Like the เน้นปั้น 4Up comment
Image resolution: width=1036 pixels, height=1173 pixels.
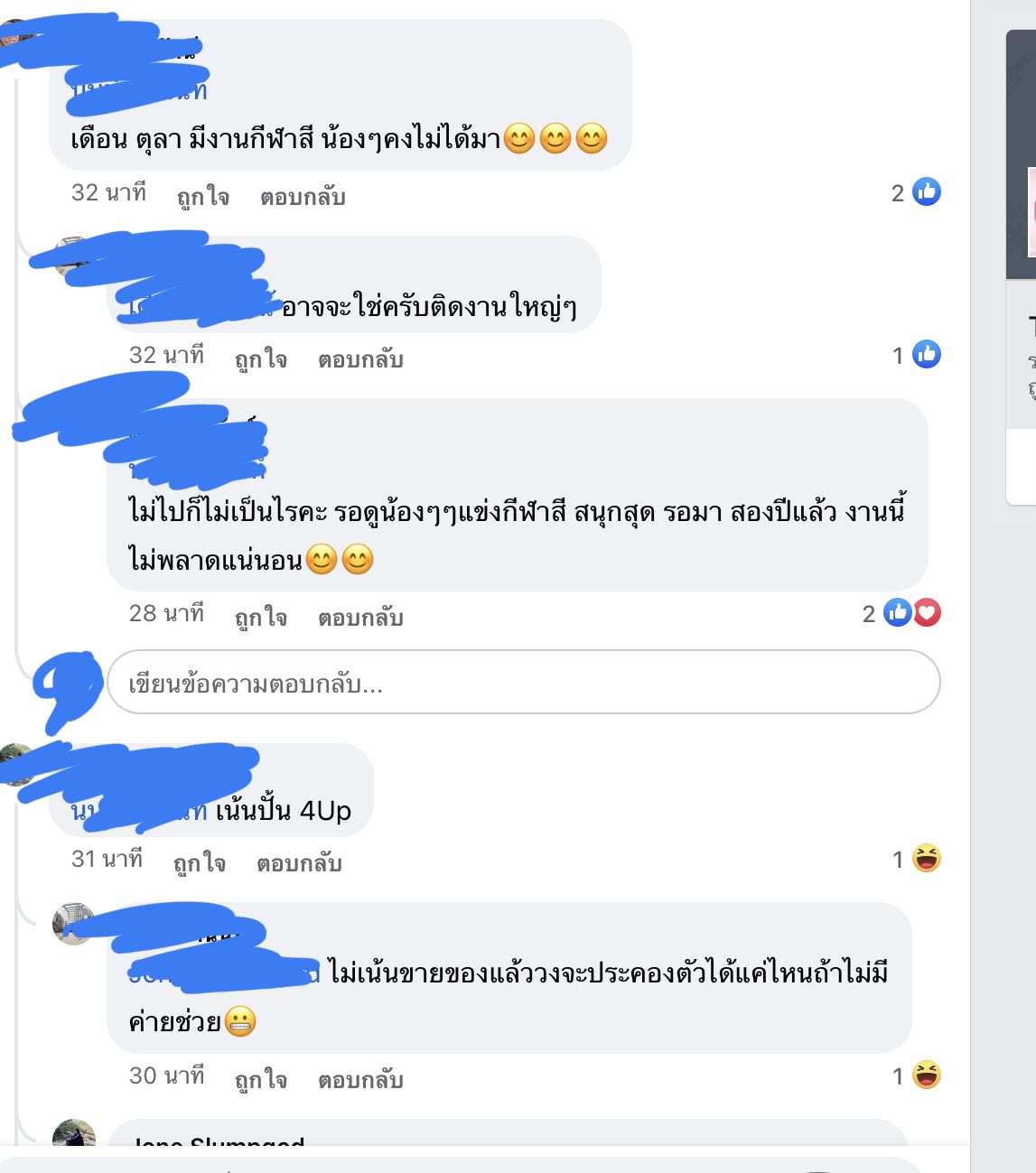point(200,862)
